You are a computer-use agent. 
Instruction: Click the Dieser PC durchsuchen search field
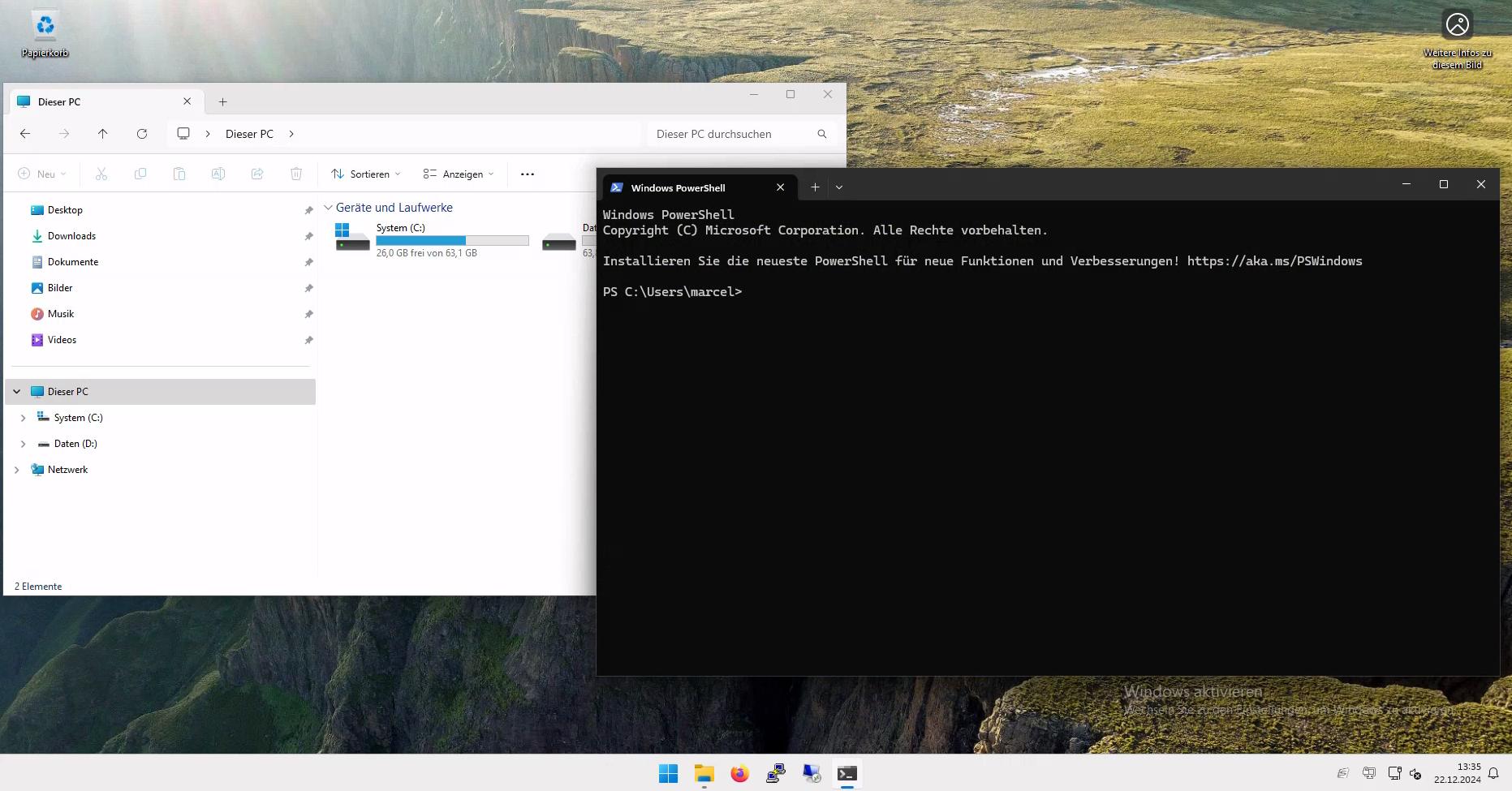[x=730, y=134]
